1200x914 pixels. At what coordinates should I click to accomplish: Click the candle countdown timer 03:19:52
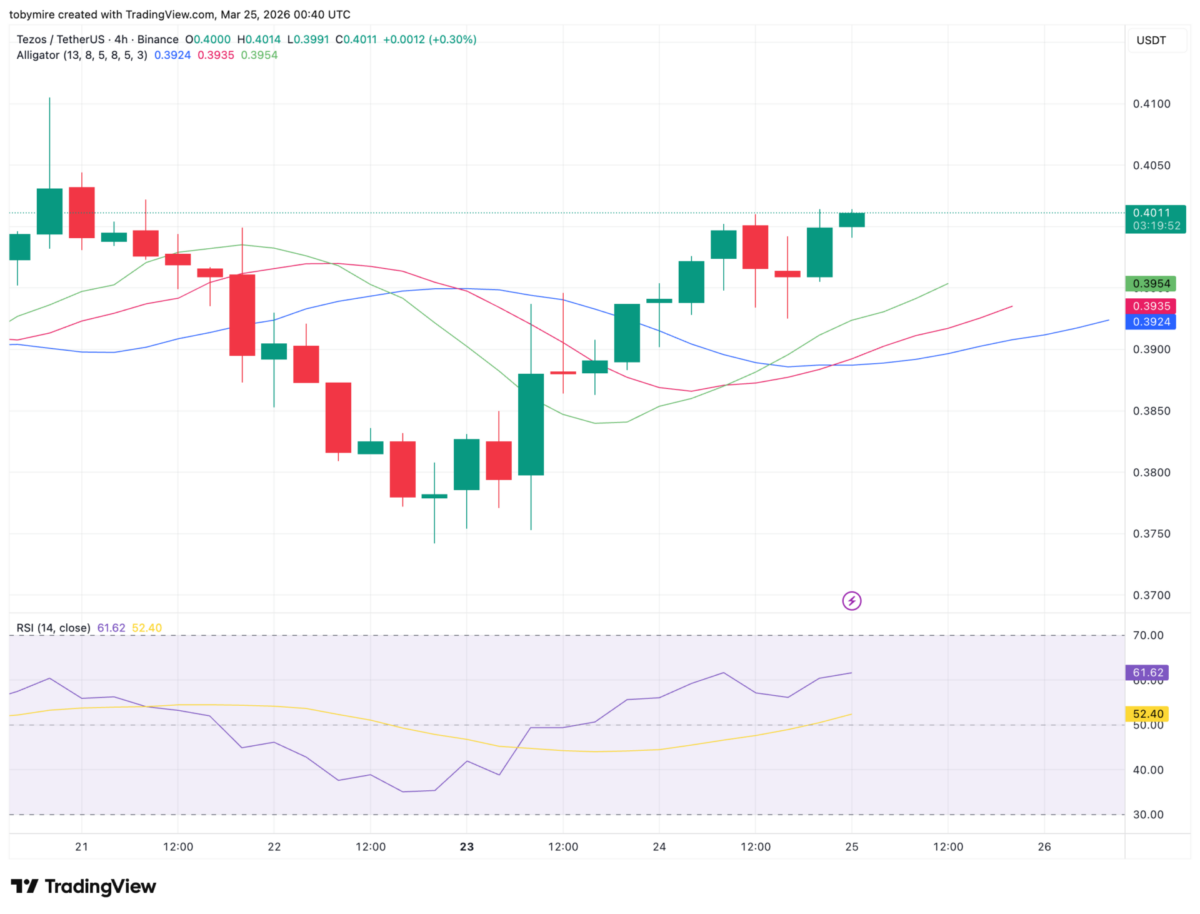click(1156, 226)
